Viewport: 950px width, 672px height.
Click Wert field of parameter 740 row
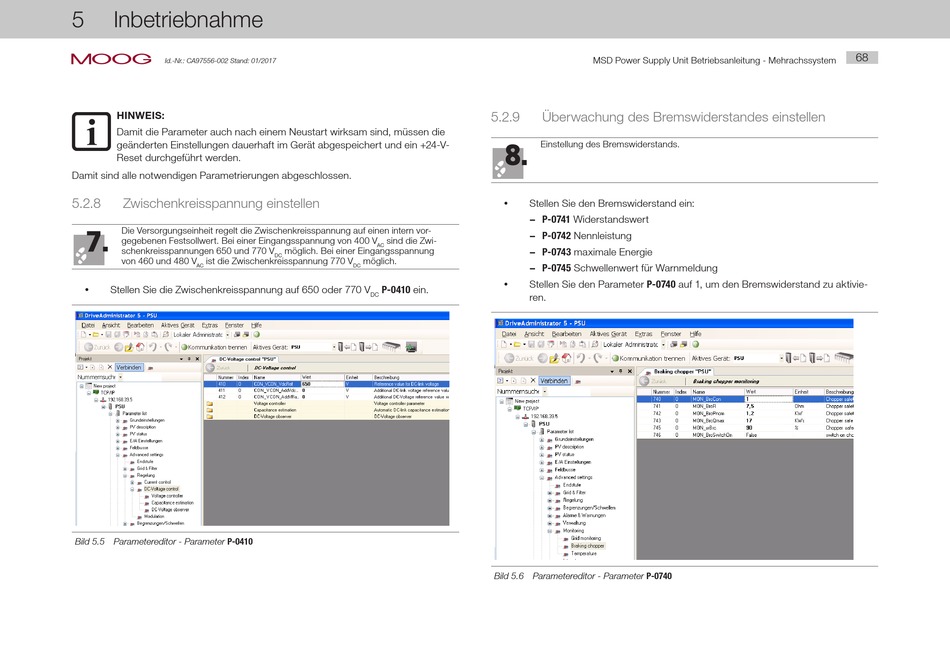[768, 399]
